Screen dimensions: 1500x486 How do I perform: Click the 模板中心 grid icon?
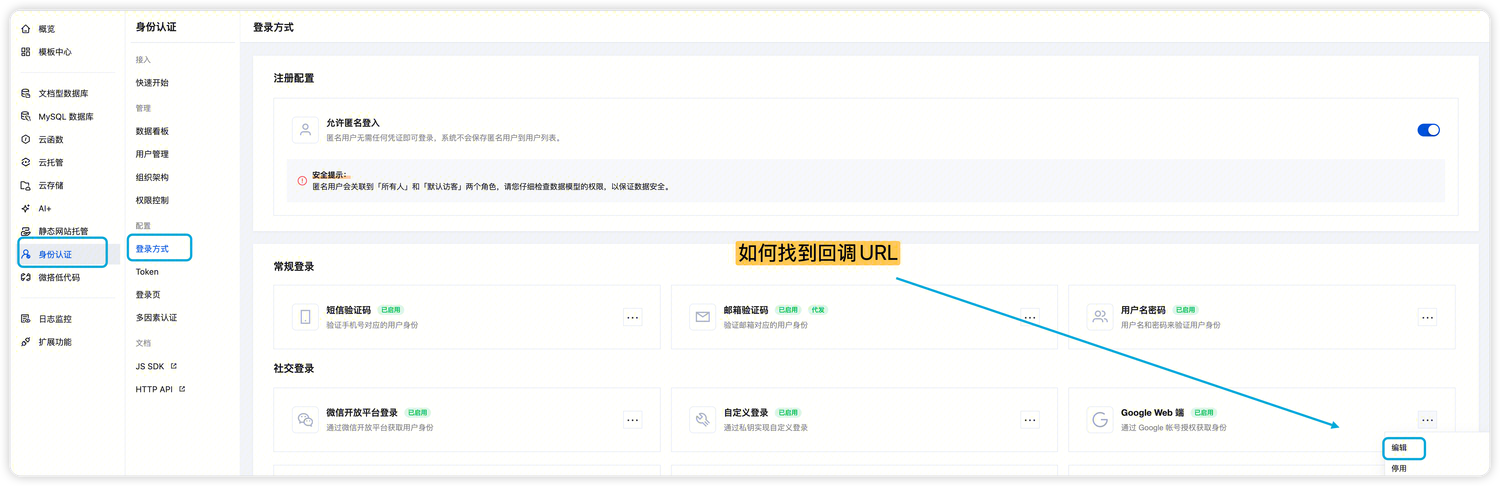[26, 52]
